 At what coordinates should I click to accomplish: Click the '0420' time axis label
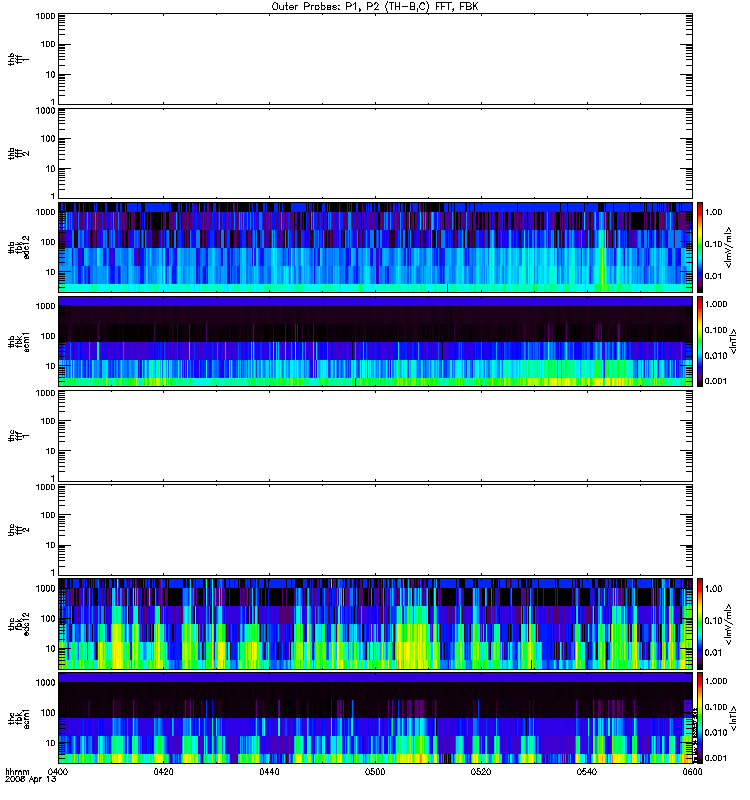pos(163,771)
